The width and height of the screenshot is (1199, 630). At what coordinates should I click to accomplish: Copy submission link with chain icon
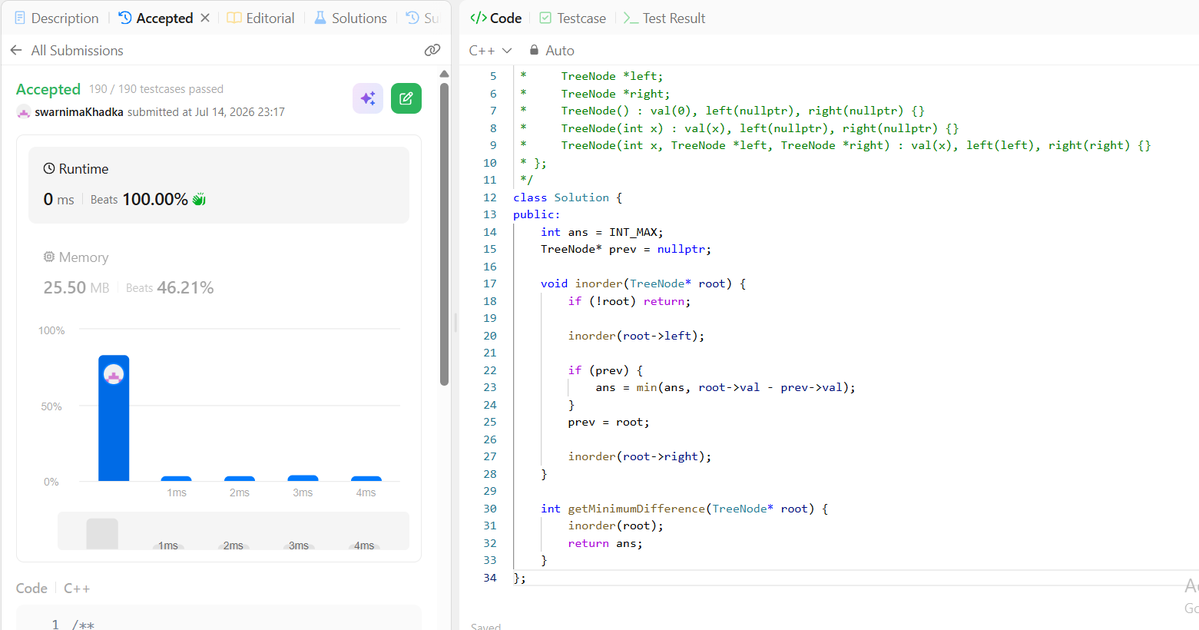click(x=432, y=50)
